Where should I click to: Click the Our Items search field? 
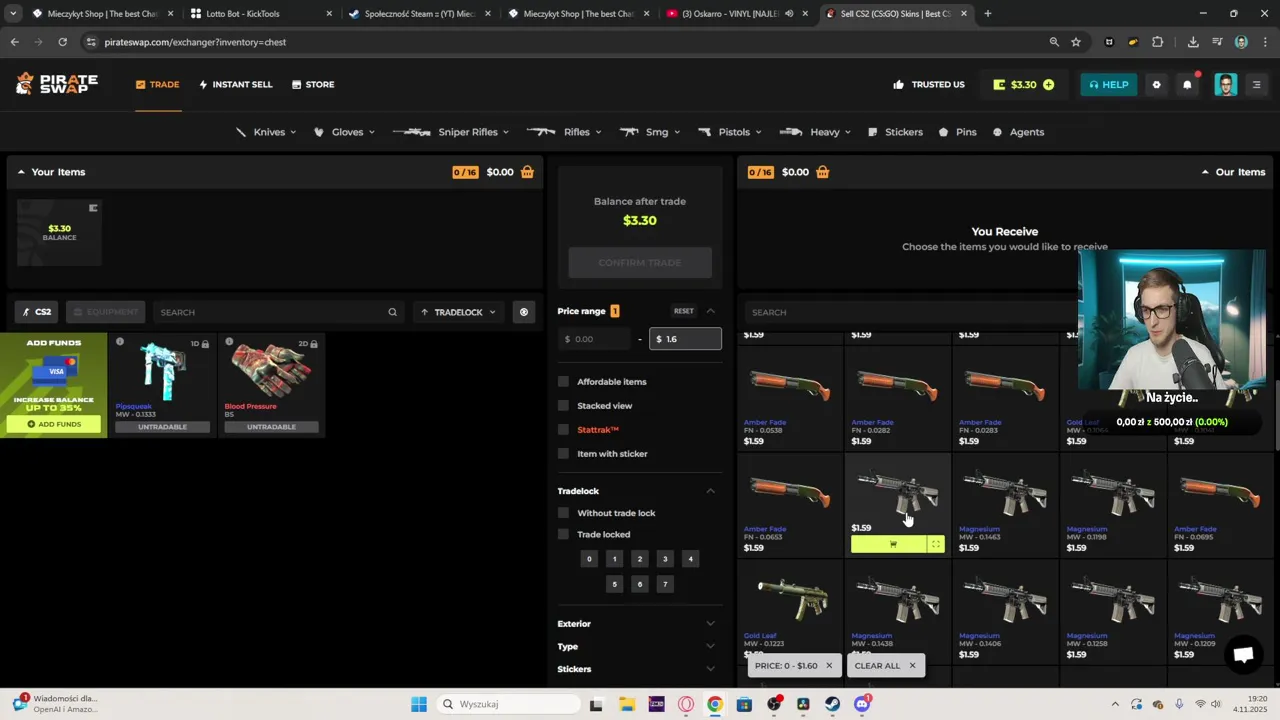(x=910, y=312)
